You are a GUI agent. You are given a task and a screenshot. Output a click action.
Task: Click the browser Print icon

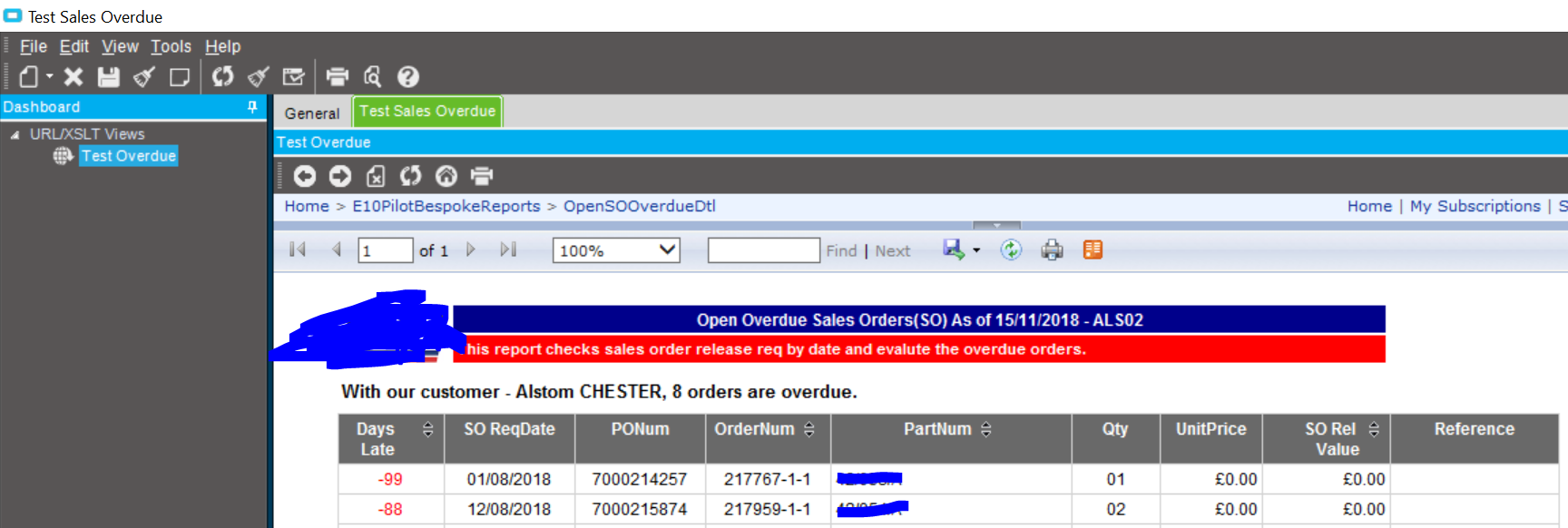482,176
